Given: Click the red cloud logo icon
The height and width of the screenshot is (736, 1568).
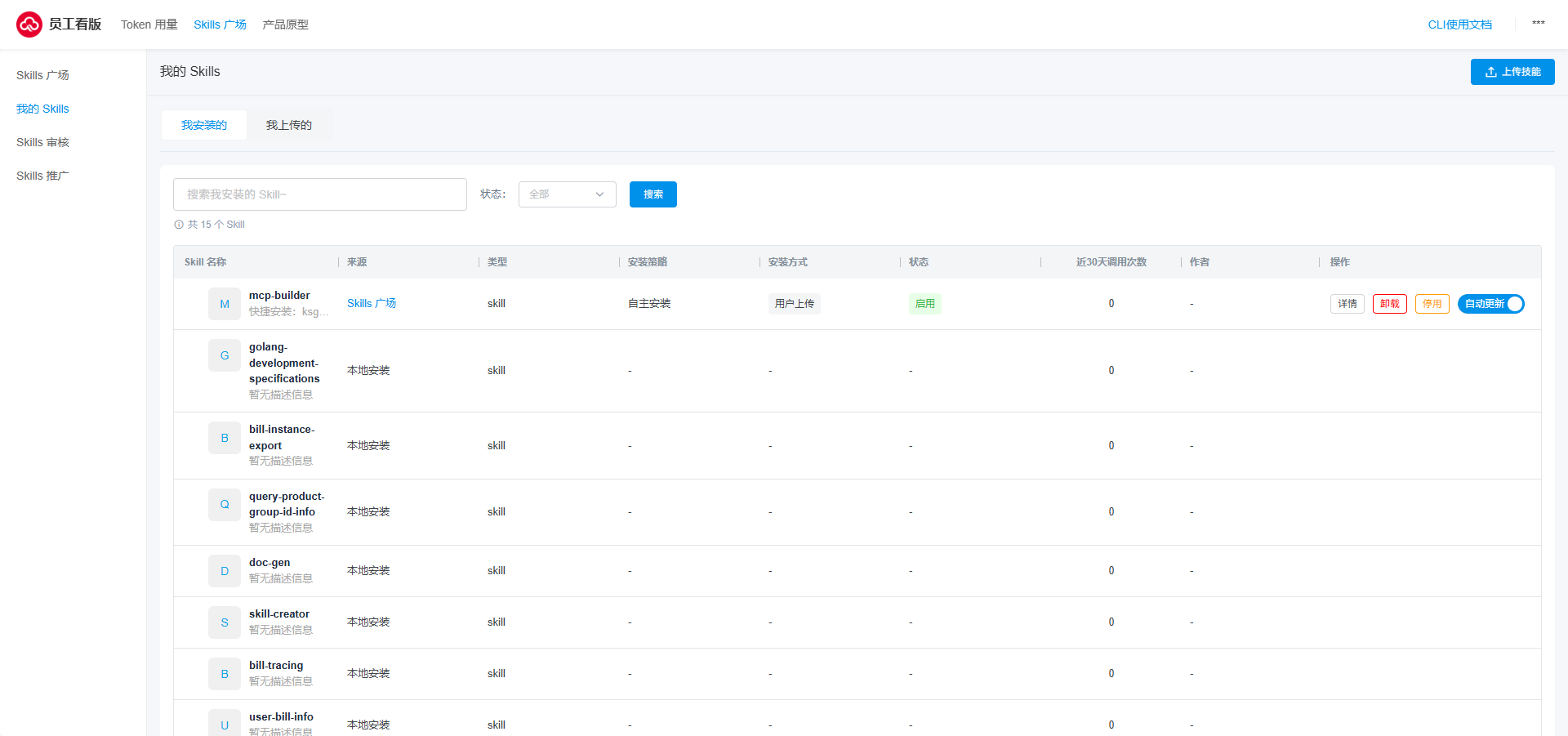Looking at the screenshot, I should coord(29,25).
